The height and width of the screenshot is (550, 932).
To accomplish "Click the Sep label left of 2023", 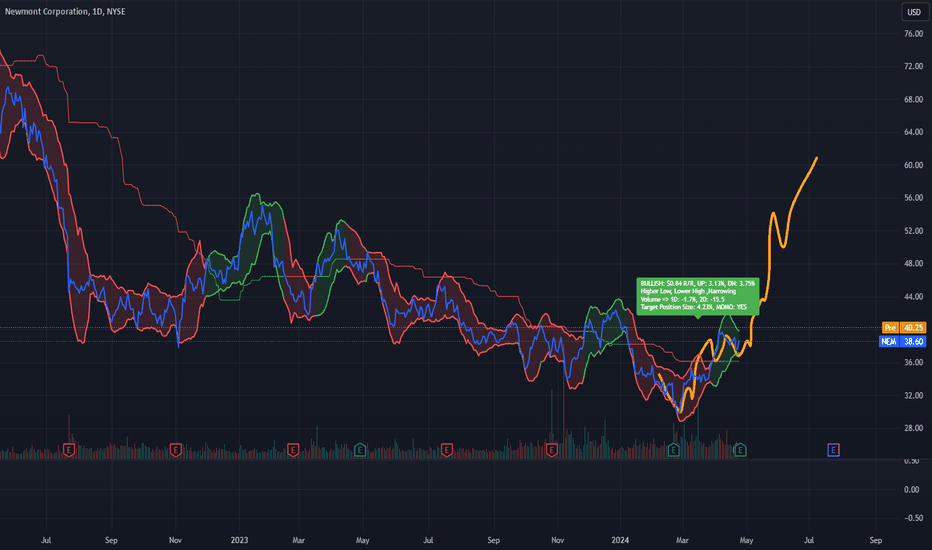I will tap(111, 540).
